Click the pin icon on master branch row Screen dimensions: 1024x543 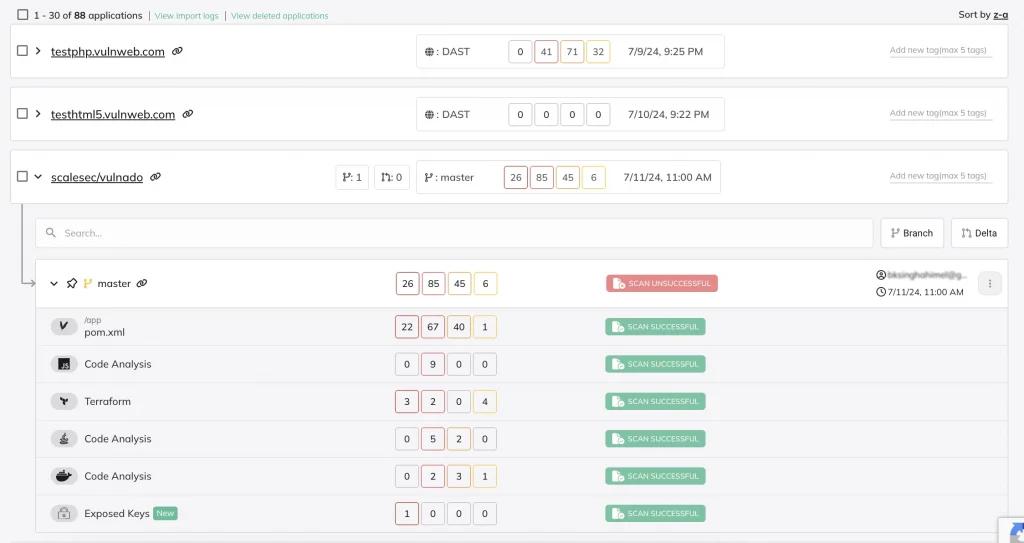pos(72,284)
